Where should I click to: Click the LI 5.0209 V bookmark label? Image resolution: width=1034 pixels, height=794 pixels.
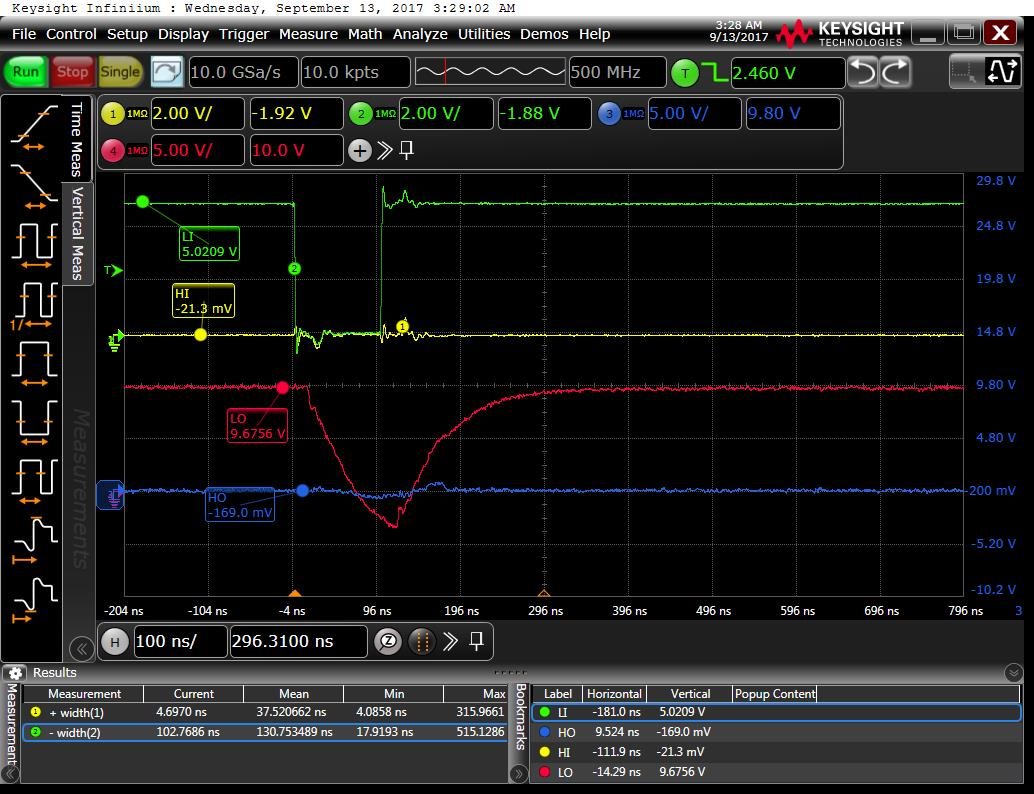209,243
